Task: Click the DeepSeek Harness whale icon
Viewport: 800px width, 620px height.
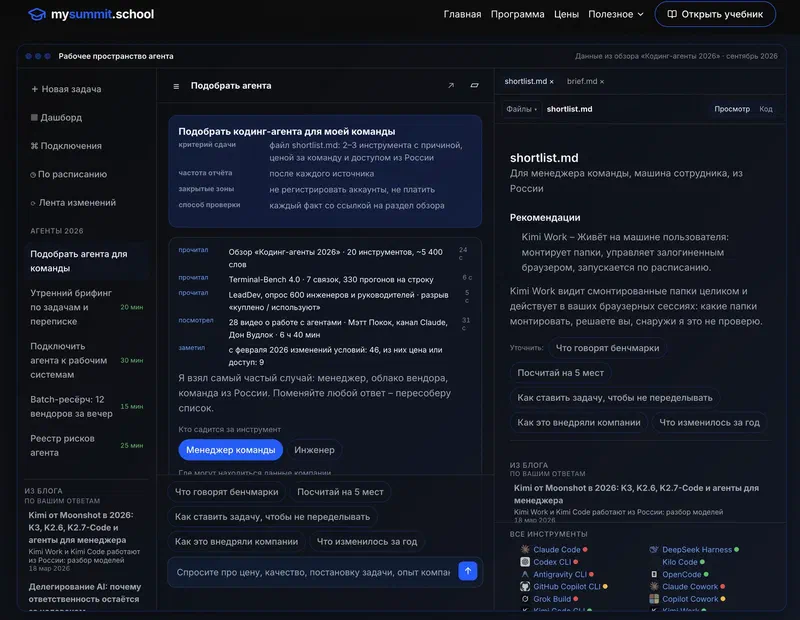Action: pos(654,550)
